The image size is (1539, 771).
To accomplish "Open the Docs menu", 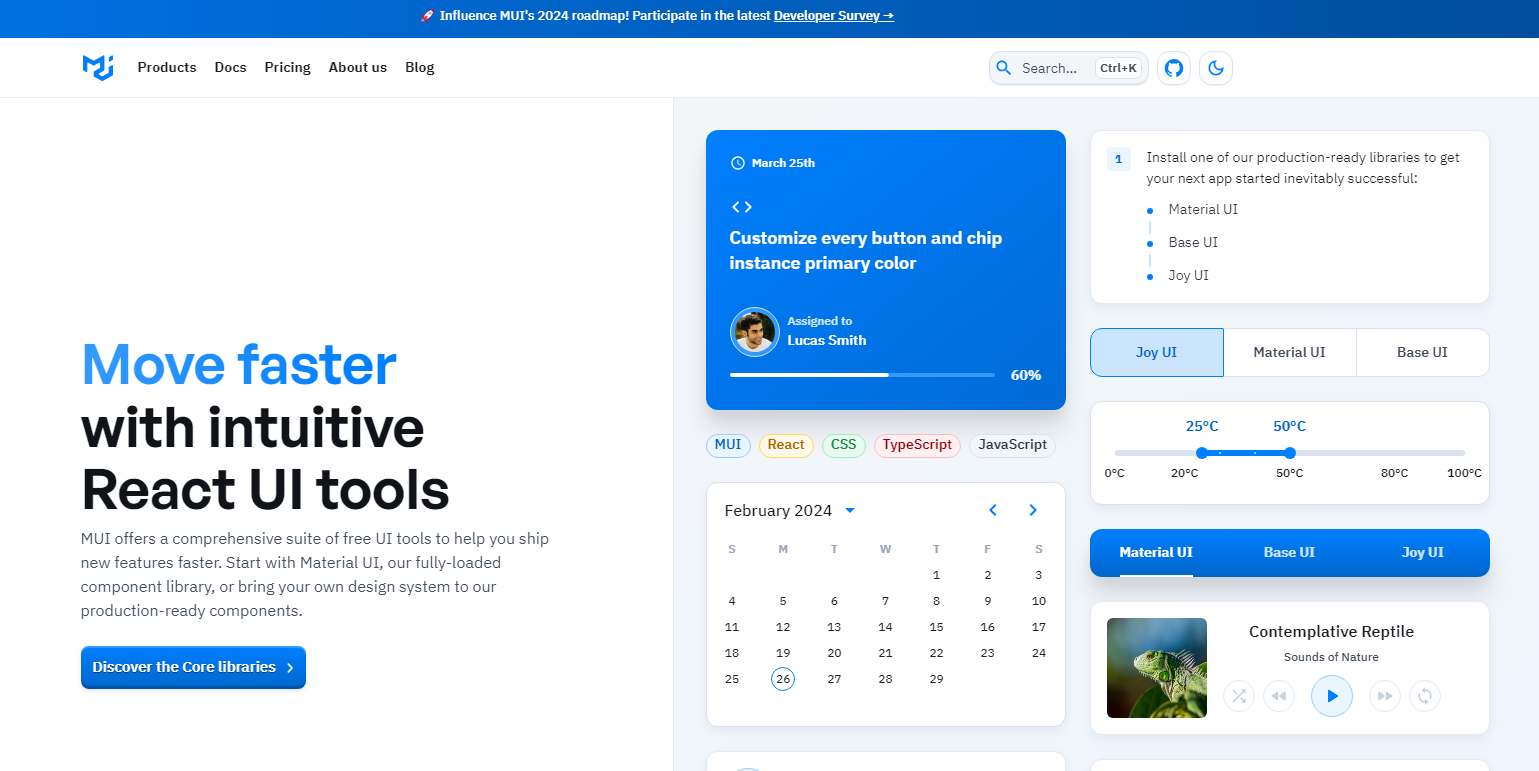I will click(230, 68).
